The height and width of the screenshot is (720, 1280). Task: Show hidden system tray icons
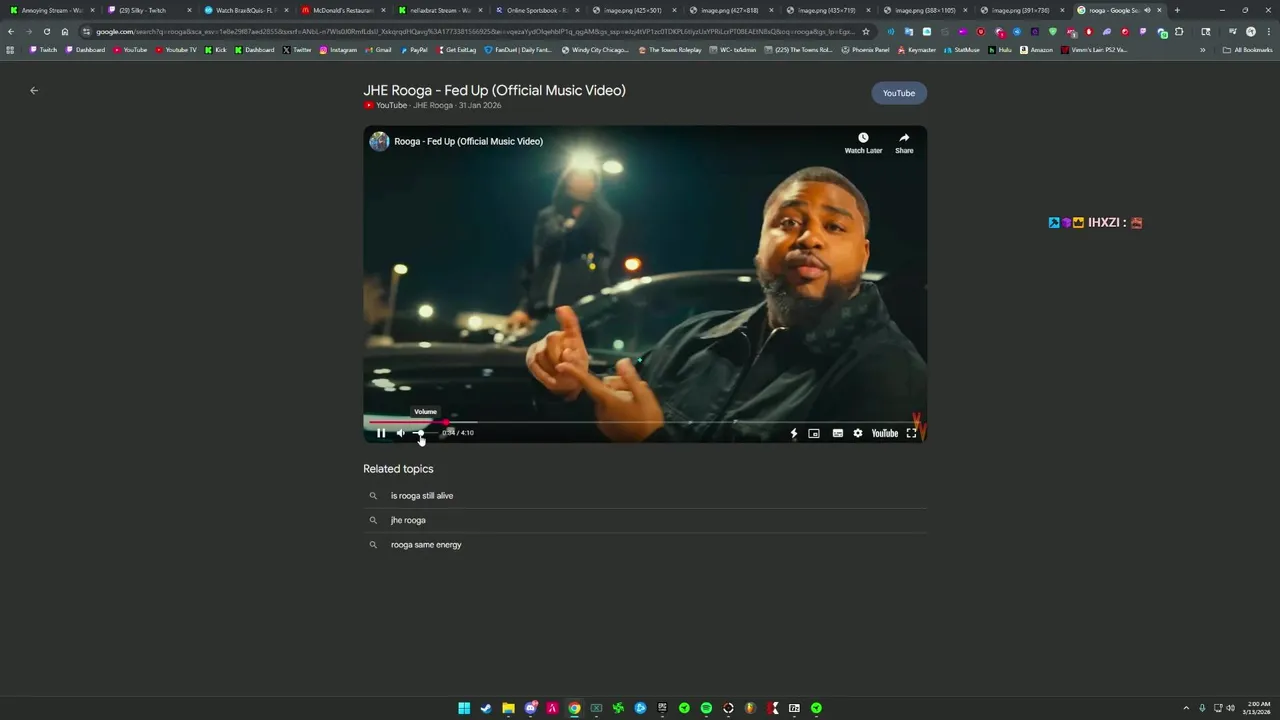[x=1186, y=708]
